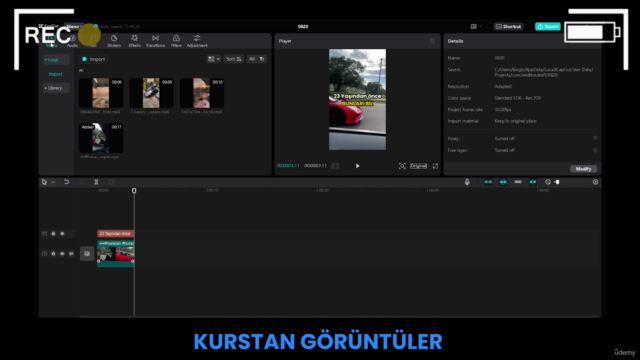This screenshot has width=640, height=360.
Task: Click the Shortcut button
Action: [x=508, y=27]
